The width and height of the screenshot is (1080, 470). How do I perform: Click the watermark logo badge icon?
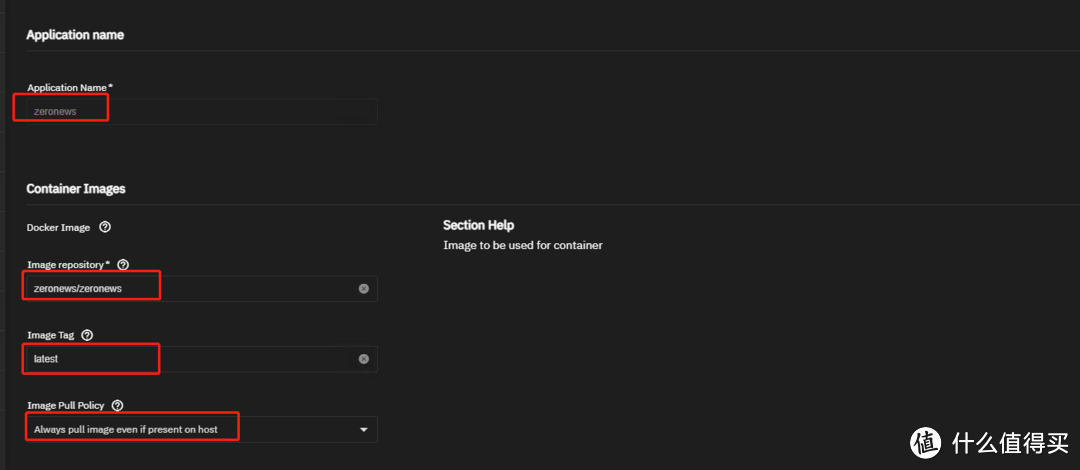click(926, 443)
